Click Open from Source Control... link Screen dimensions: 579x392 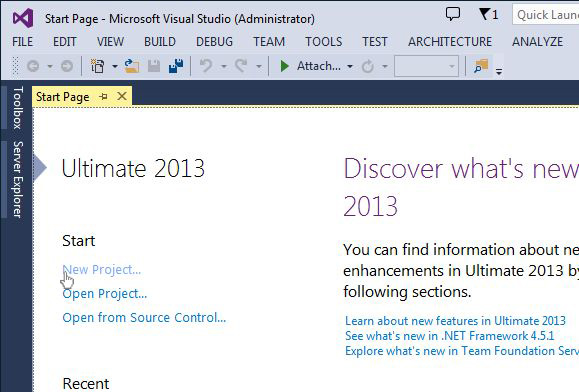click(144, 318)
